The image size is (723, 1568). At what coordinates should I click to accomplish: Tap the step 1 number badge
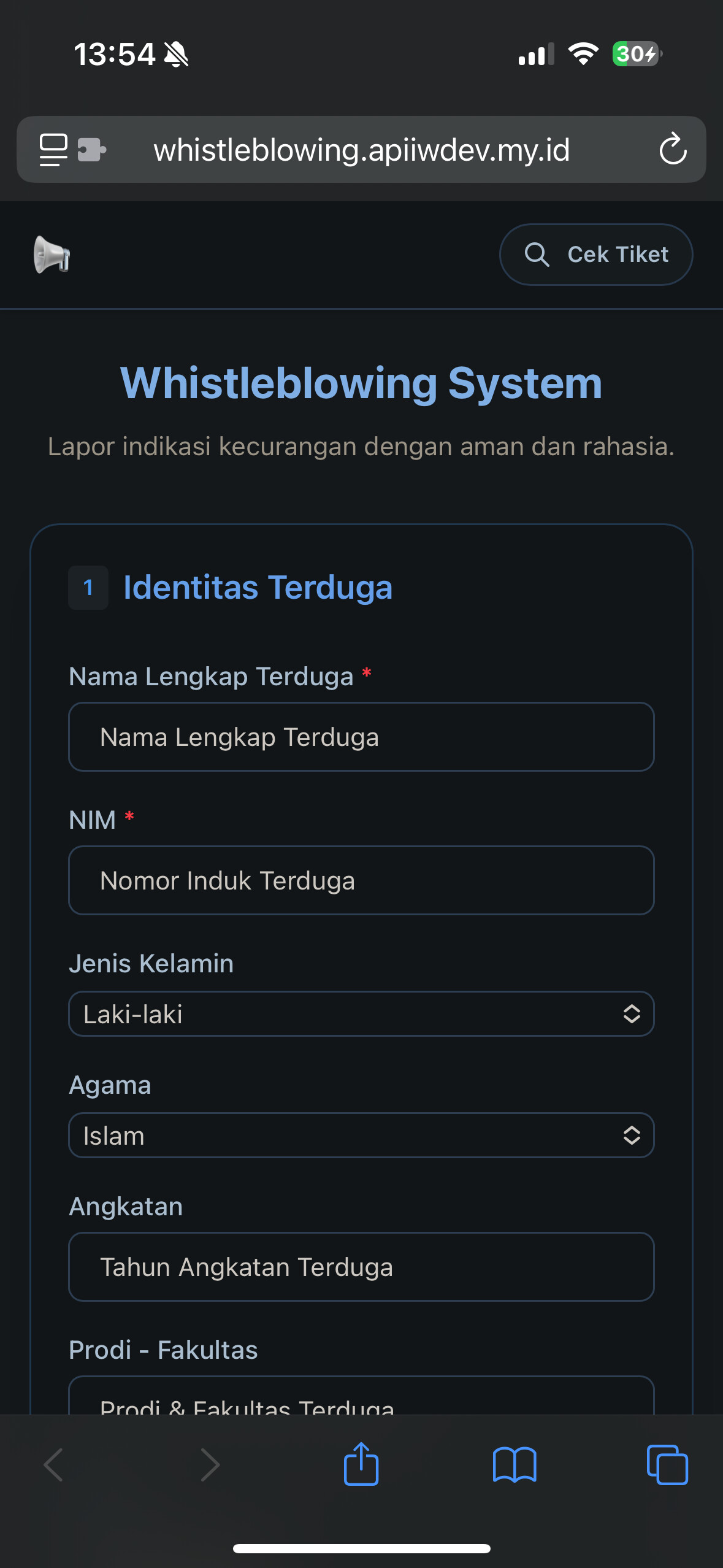(x=88, y=588)
